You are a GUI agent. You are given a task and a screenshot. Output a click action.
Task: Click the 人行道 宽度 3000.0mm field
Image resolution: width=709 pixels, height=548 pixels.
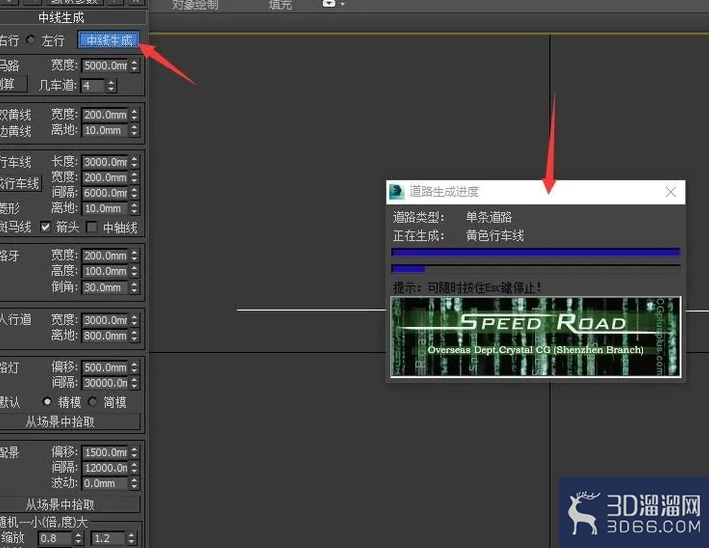click(x=106, y=320)
